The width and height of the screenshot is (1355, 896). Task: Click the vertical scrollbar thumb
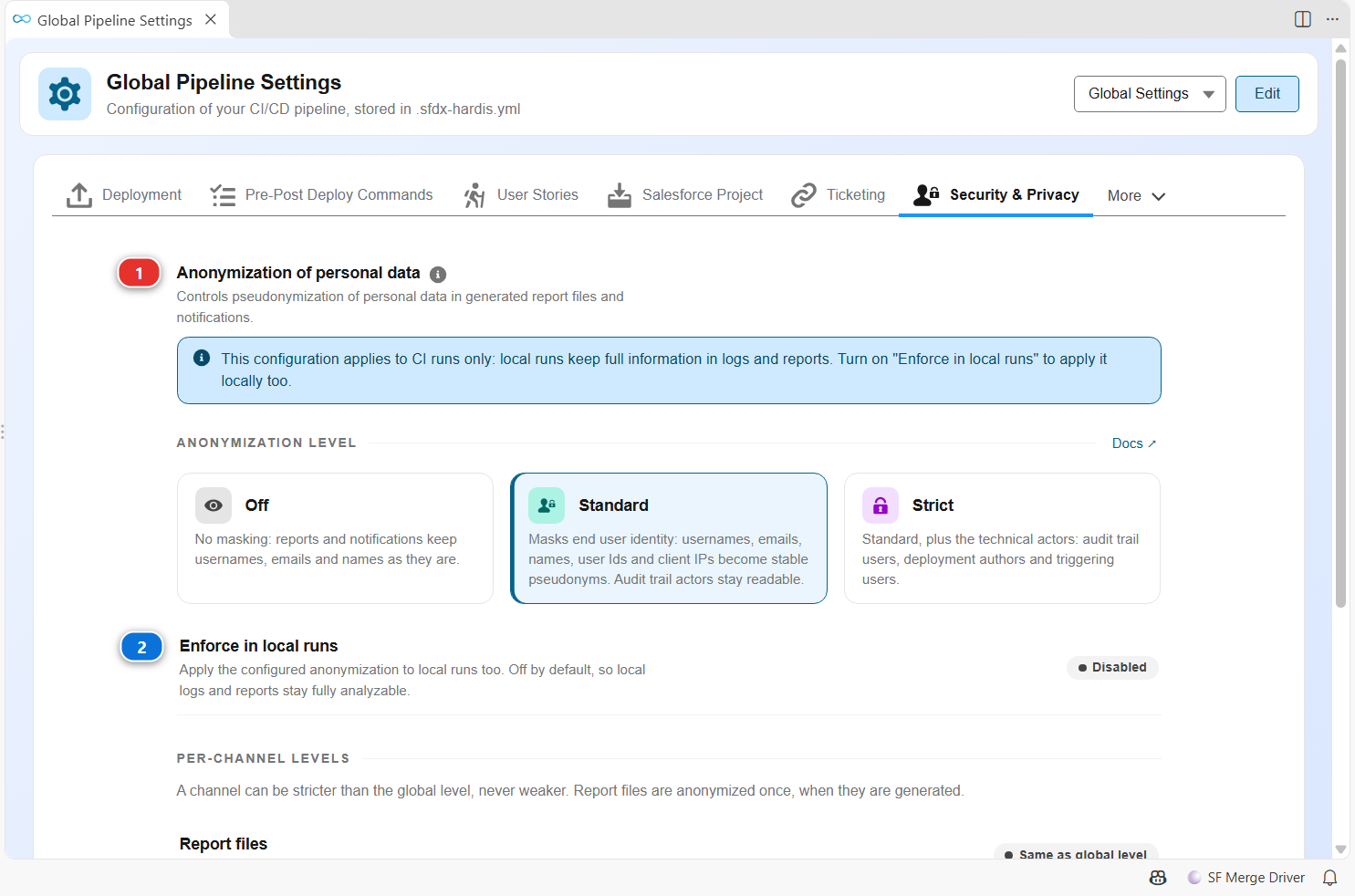(x=1340, y=333)
